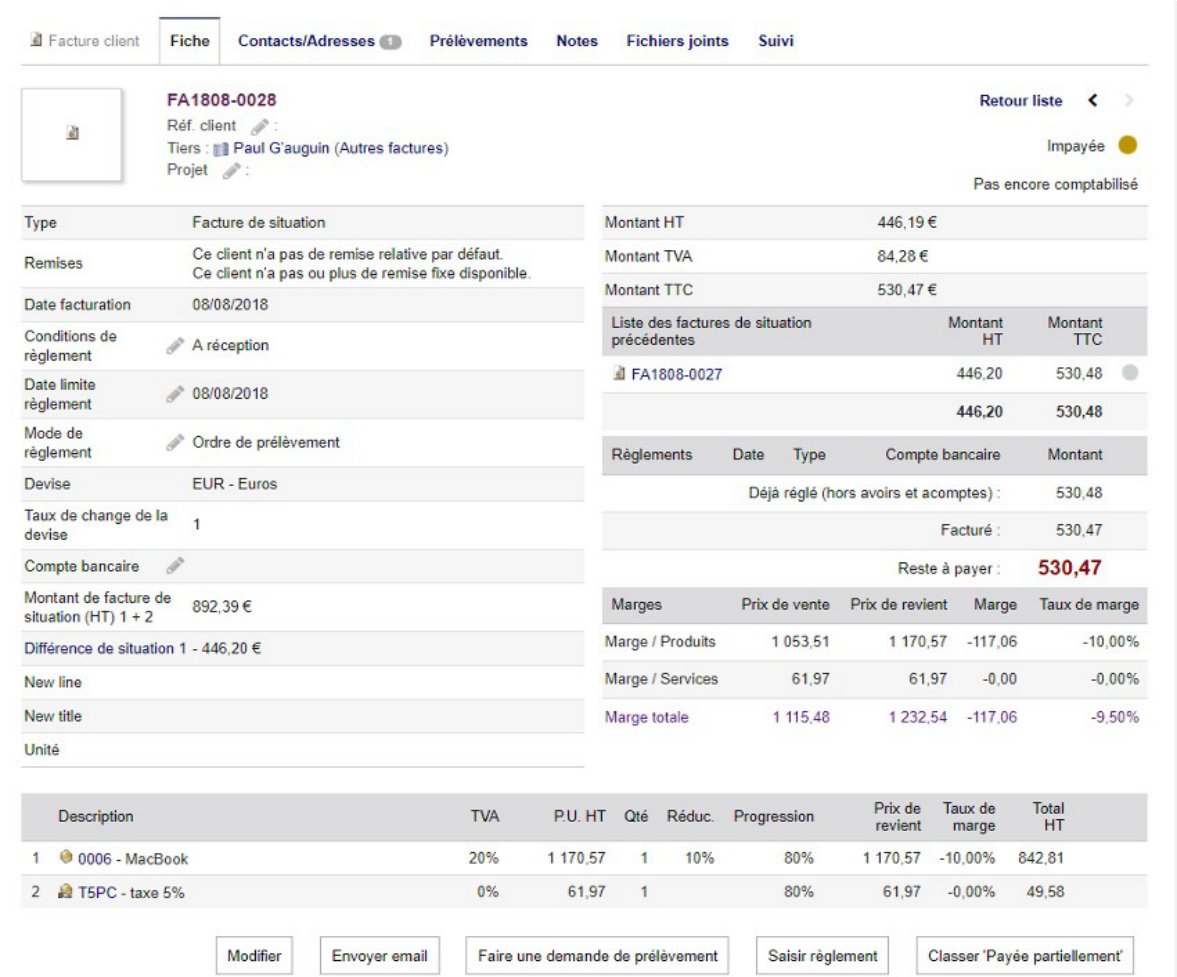Click the Retour liste link
The height and width of the screenshot is (977, 1177).
(x=1020, y=101)
